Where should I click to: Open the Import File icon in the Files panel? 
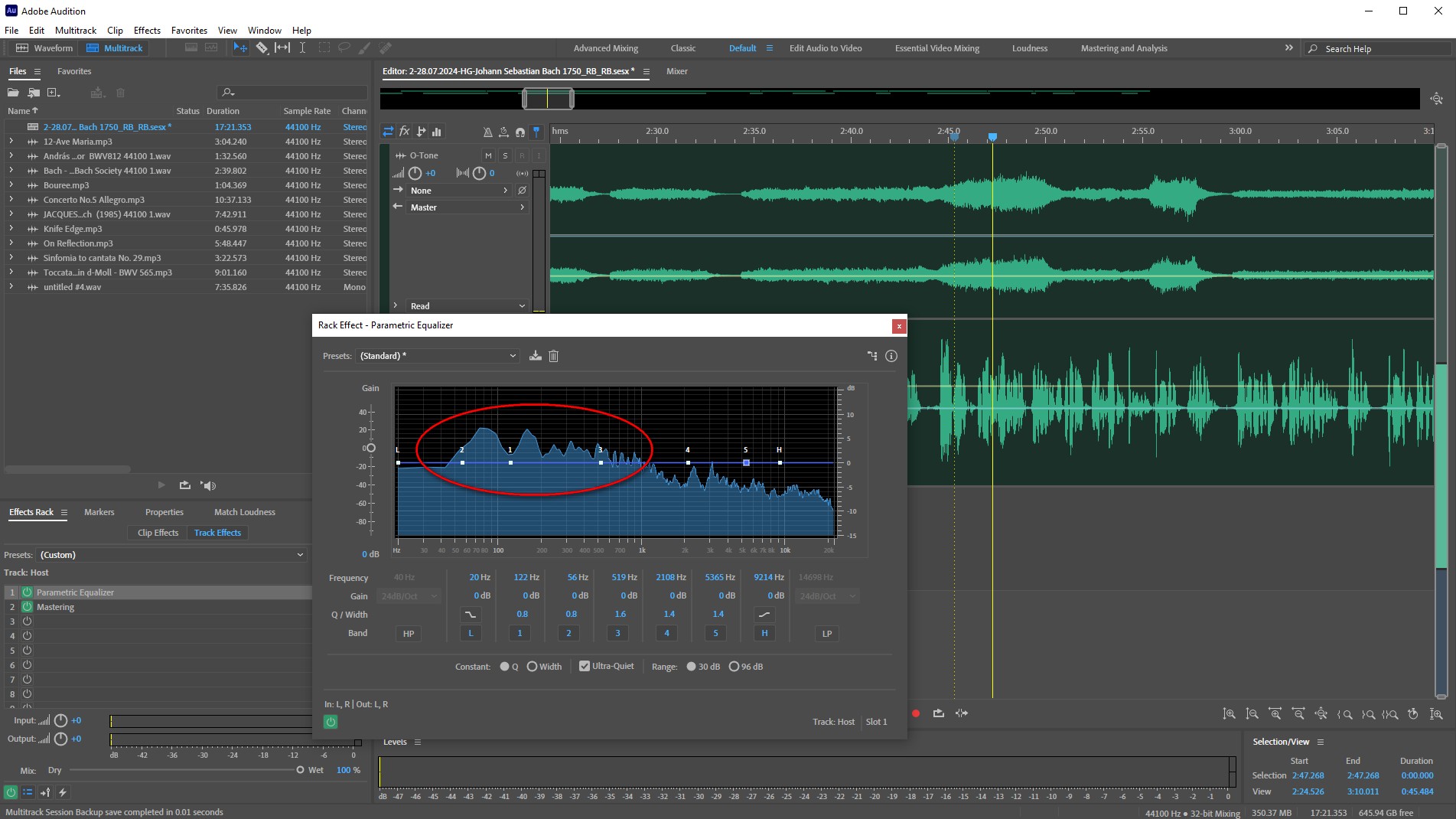pyautogui.click(x=34, y=93)
